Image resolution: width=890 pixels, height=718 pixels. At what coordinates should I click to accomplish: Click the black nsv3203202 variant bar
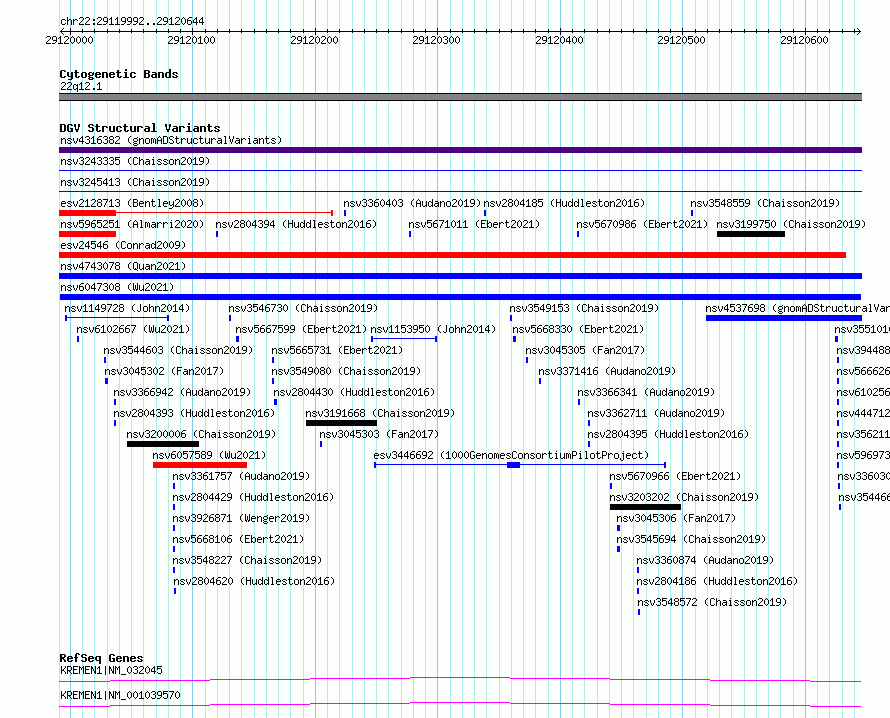pyautogui.click(x=645, y=507)
